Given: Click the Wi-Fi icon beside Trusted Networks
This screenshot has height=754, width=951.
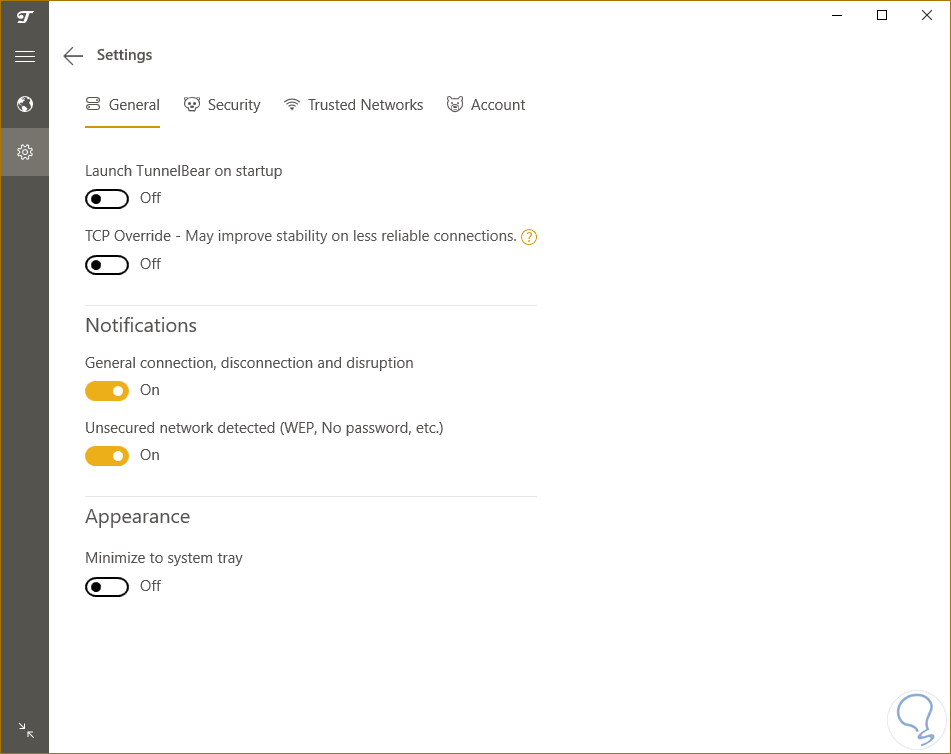Looking at the screenshot, I should point(292,105).
